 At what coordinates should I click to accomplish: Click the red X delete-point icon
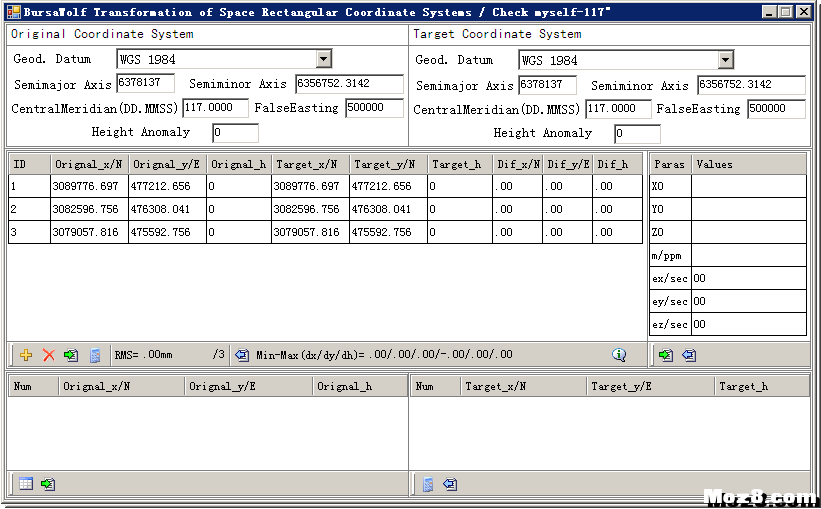click(49, 355)
